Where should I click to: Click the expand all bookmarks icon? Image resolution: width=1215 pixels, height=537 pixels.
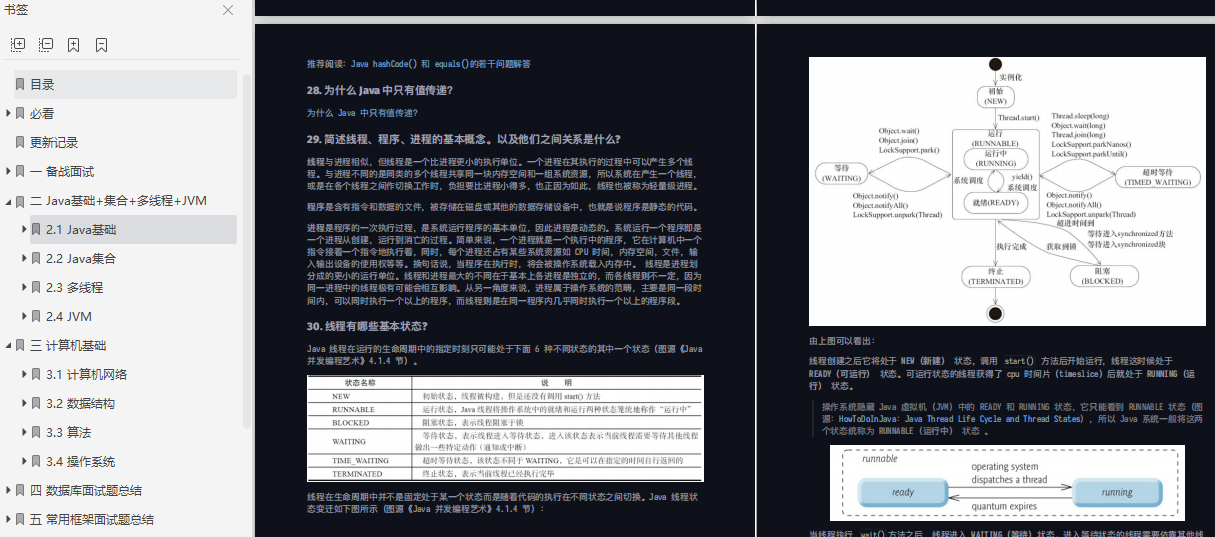(x=18, y=45)
